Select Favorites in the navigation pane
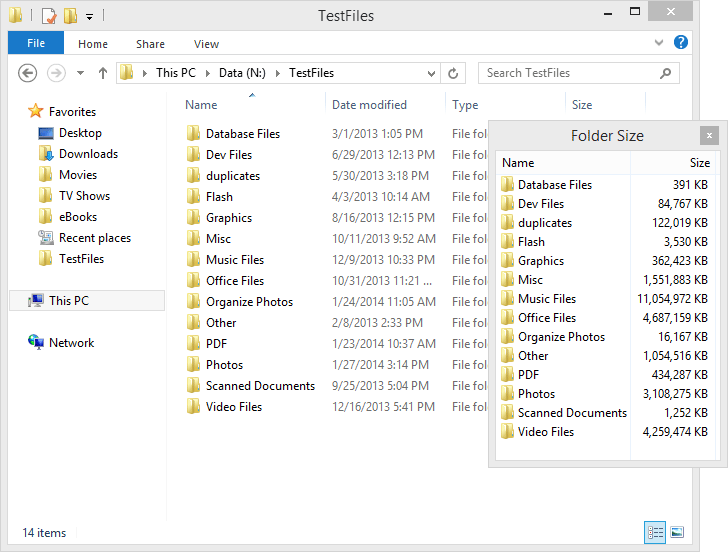This screenshot has width=728, height=552. (x=62, y=111)
